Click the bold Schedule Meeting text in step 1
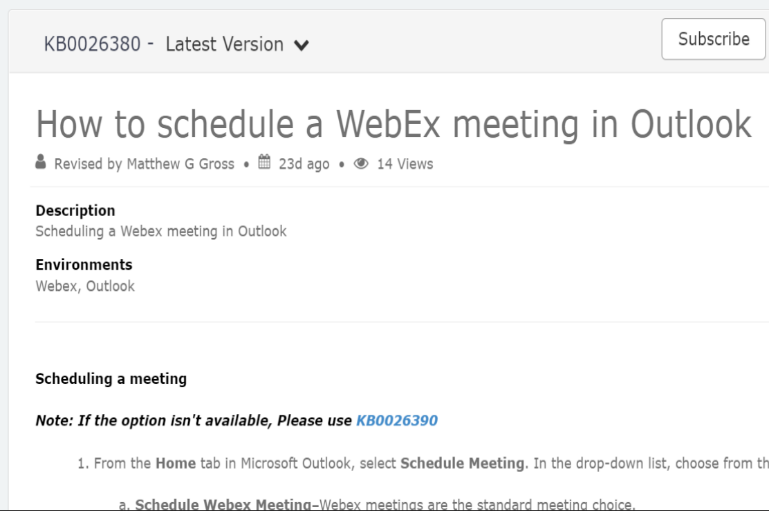The width and height of the screenshot is (769, 511). [462, 463]
